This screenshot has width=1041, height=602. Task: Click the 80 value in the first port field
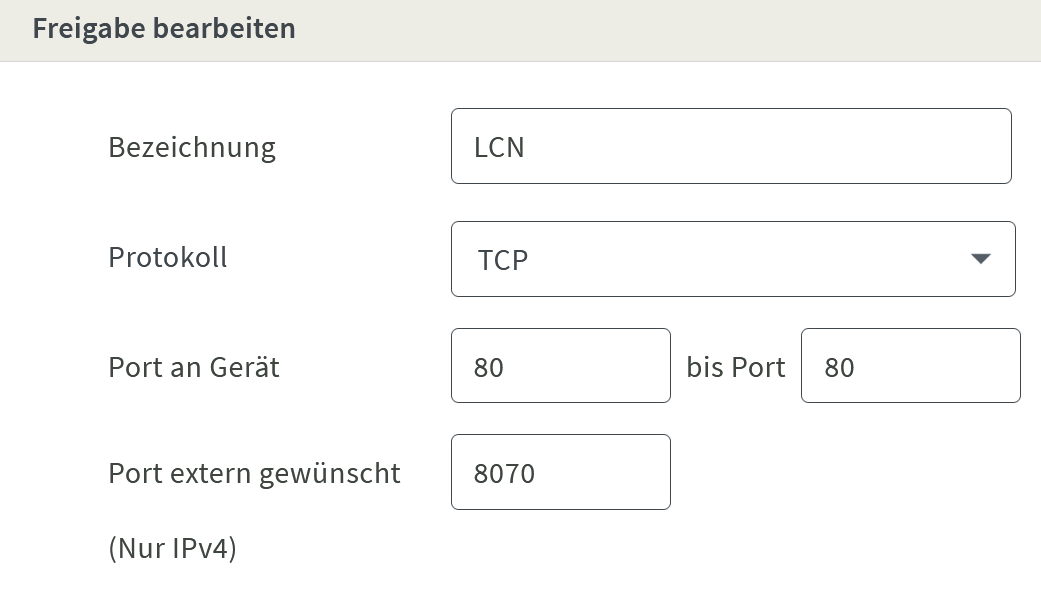coord(489,368)
